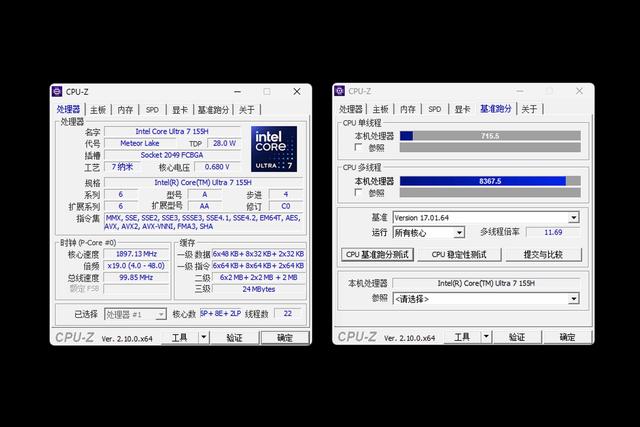640x427 pixels.
Task: Click codename value Meteor Lake
Action: (x=140, y=143)
